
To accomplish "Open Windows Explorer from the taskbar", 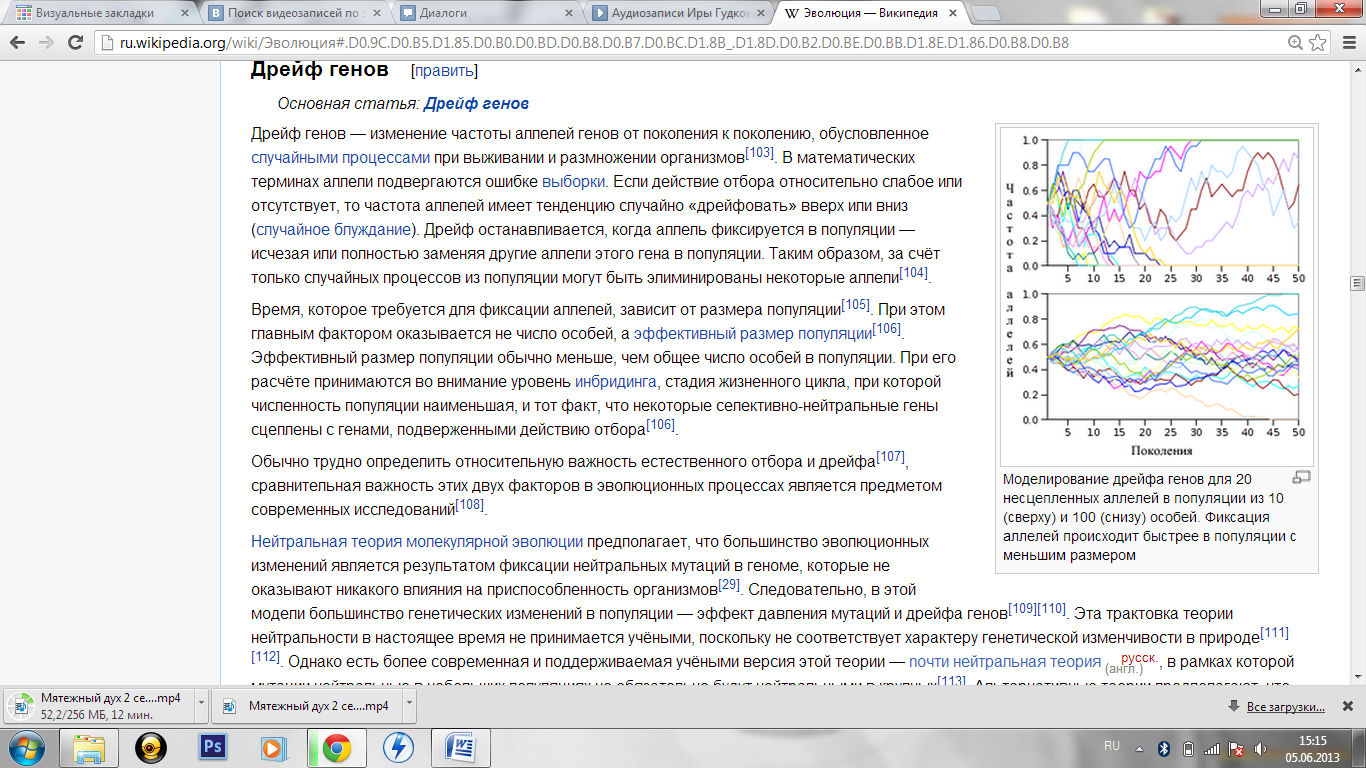I will pyautogui.click(x=90, y=747).
